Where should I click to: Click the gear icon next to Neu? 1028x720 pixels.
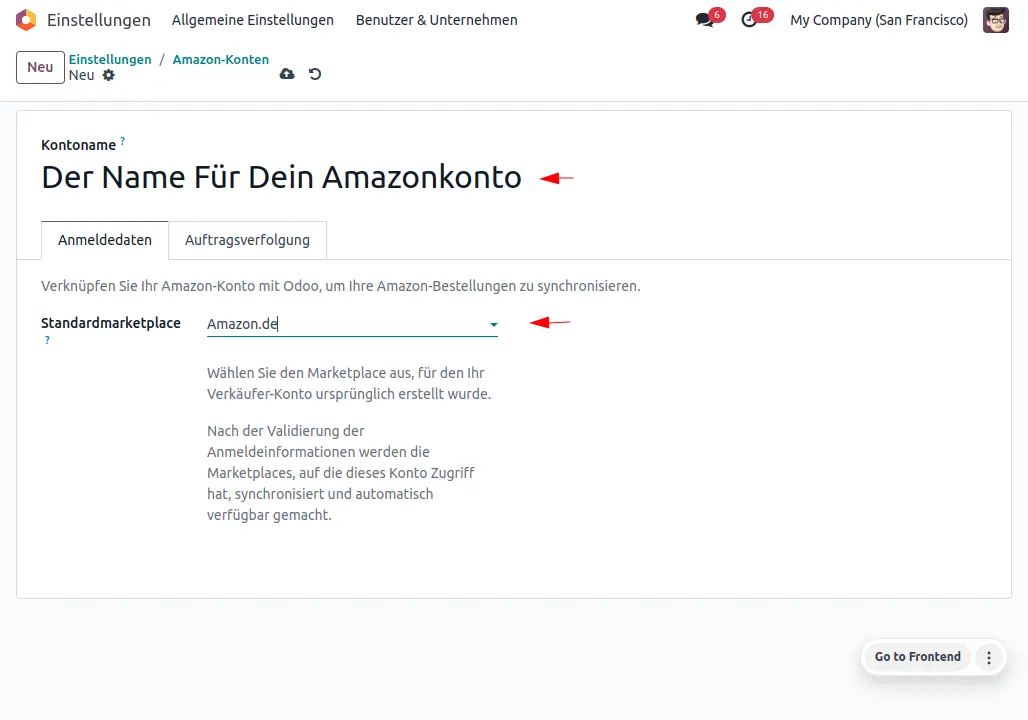[x=109, y=75]
